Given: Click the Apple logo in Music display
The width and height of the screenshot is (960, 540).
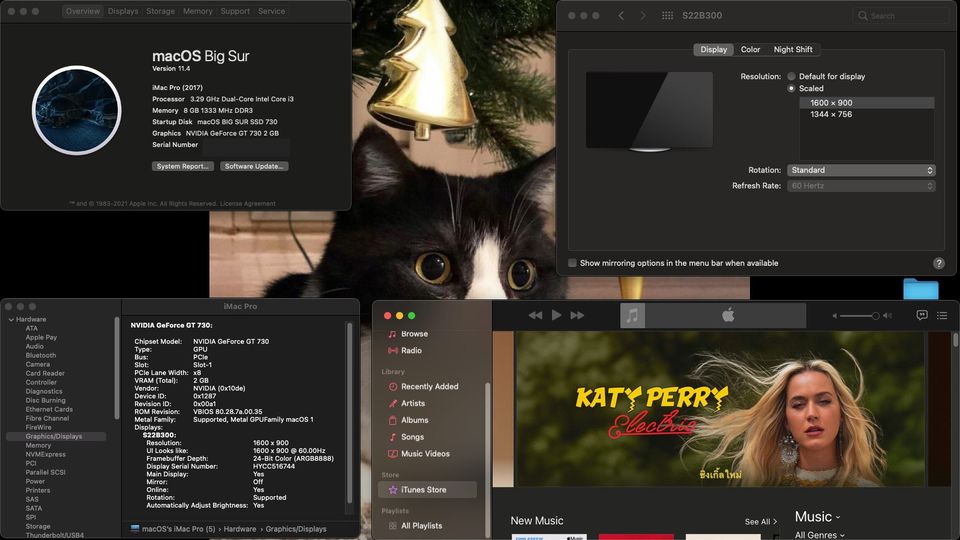Looking at the screenshot, I should [x=727, y=315].
